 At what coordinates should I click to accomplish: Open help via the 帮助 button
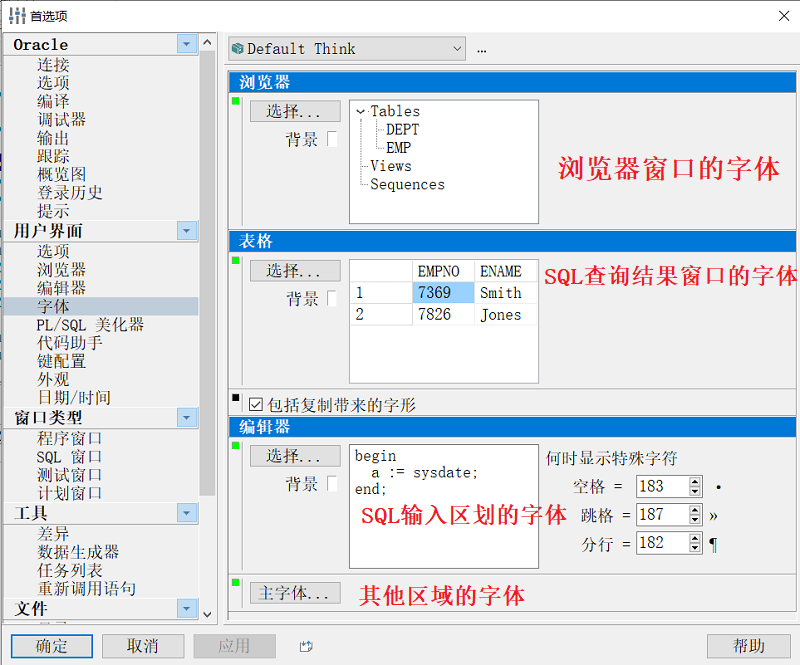point(749,646)
